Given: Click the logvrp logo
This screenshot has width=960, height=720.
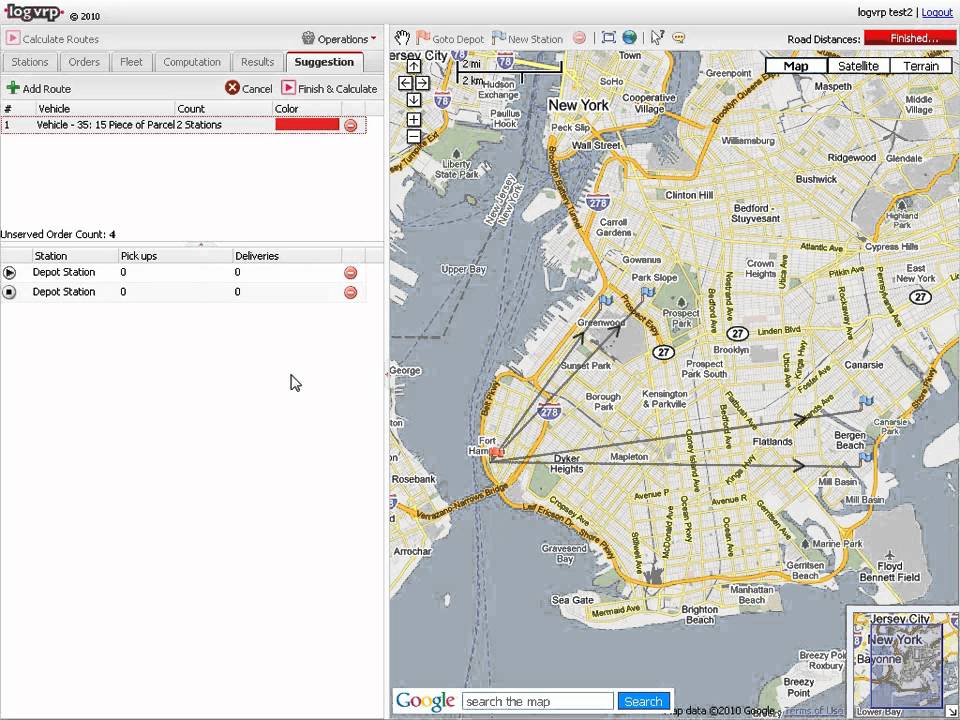Looking at the screenshot, I should [34, 12].
